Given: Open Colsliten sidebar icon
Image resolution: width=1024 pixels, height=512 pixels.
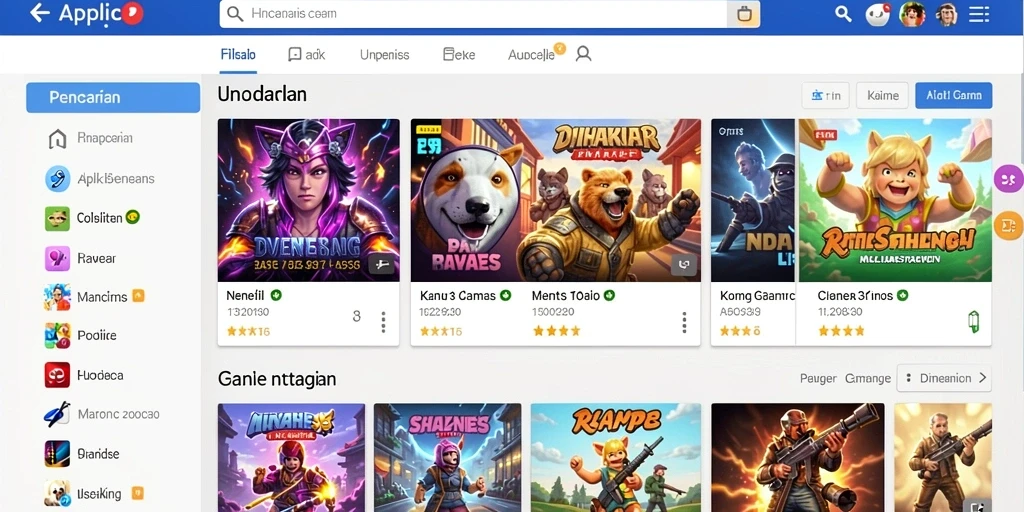Looking at the screenshot, I should (57, 218).
